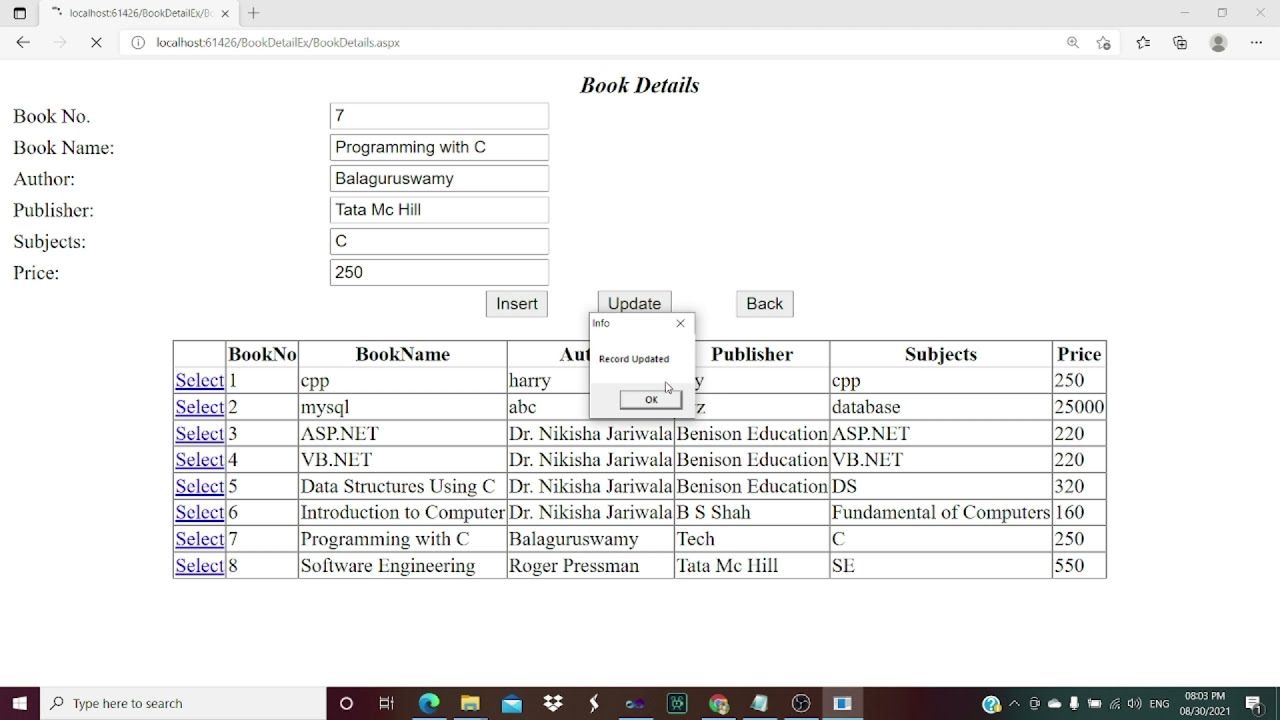Open Microsoft Edge from the taskbar
Image resolution: width=1280 pixels, height=720 pixels.
click(429, 703)
